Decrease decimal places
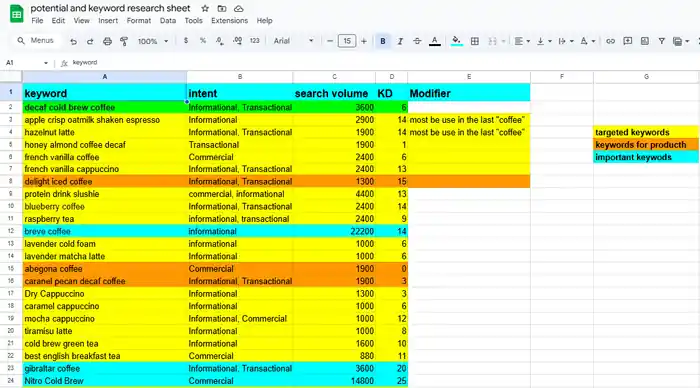700x388 pixels. [220, 41]
